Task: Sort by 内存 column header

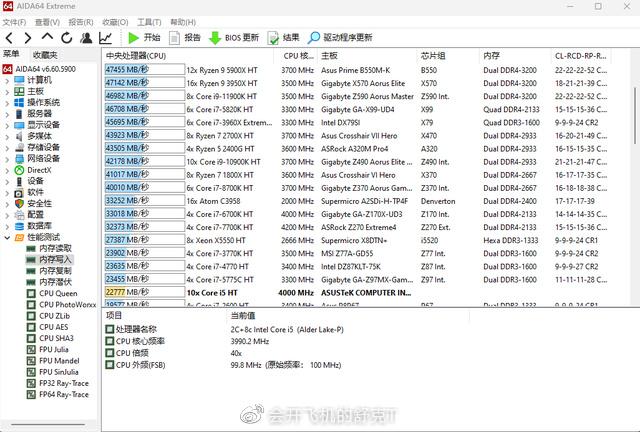Action: point(515,56)
